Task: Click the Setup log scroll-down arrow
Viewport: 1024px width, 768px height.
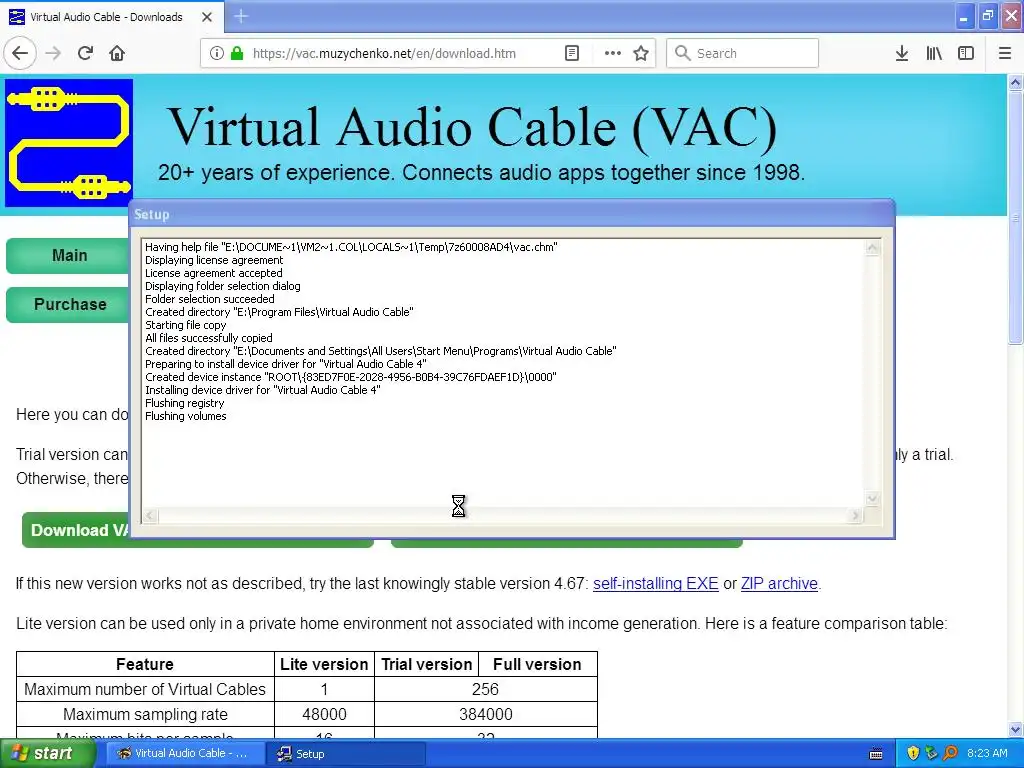Action: click(x=872, y=499)
